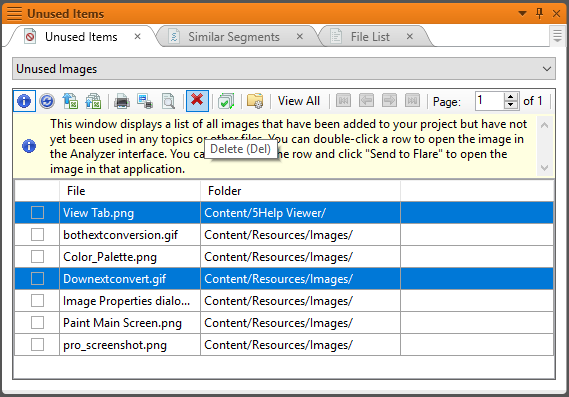This screenshot has height=397, width=569.
Task: Switch to Similar Segments tab
Action: click(234, 37)
